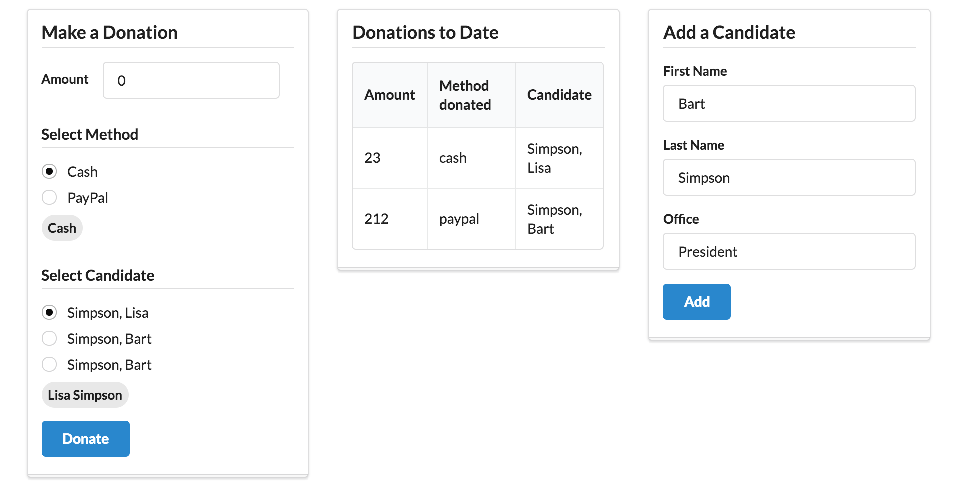The height and width of the screenshot is (499, 960).
Task: Click the Candidate column header
Action: click(559, 95)
